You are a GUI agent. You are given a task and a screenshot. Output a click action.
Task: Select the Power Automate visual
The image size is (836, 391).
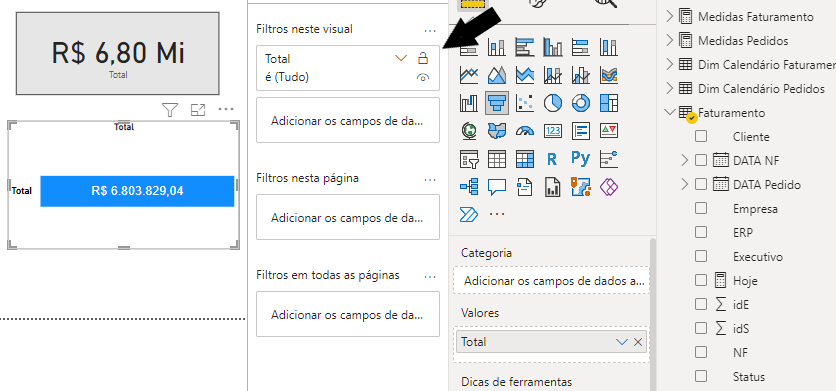(x=469, y=214)
